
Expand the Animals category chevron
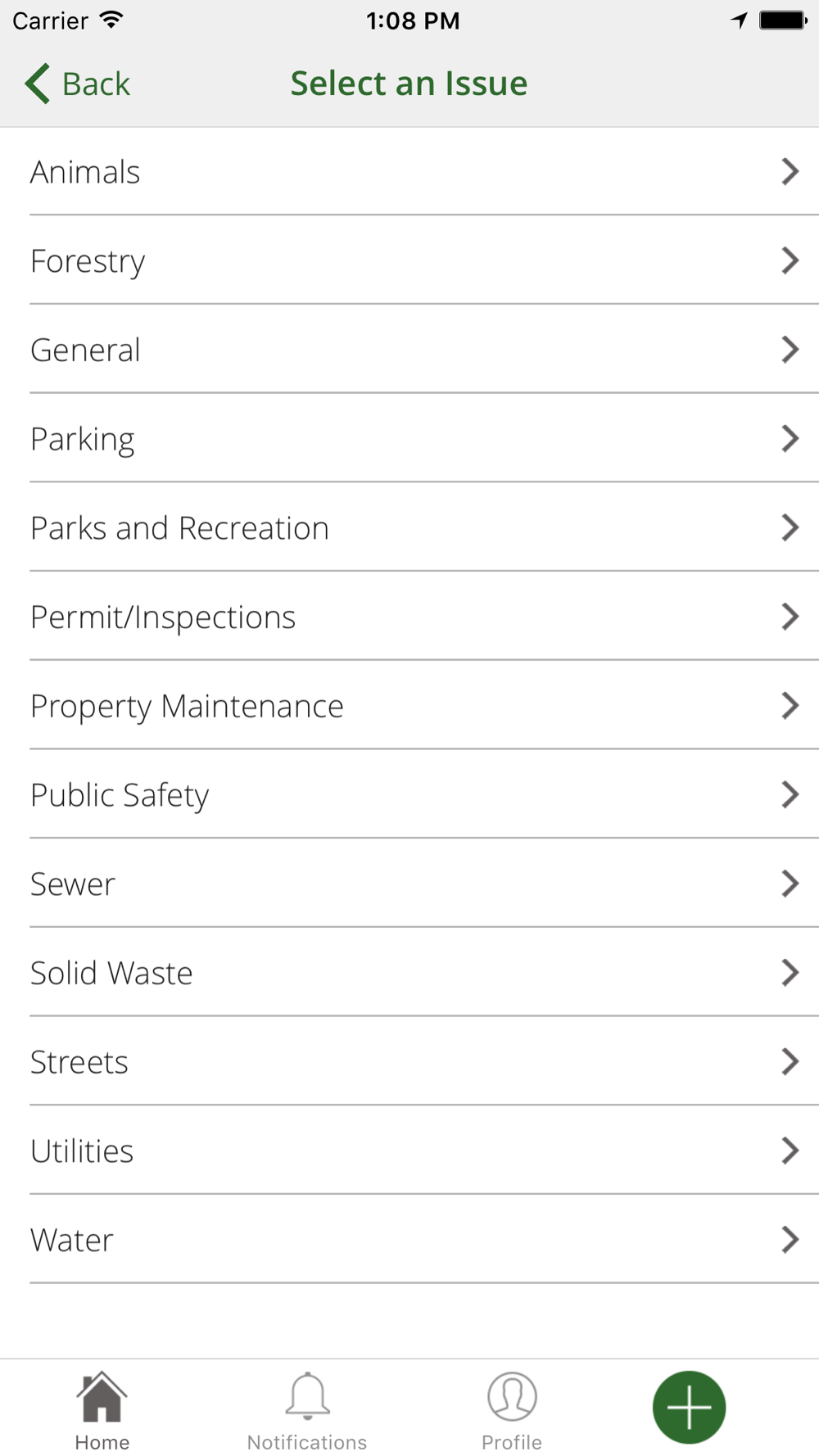pos(790,172)
